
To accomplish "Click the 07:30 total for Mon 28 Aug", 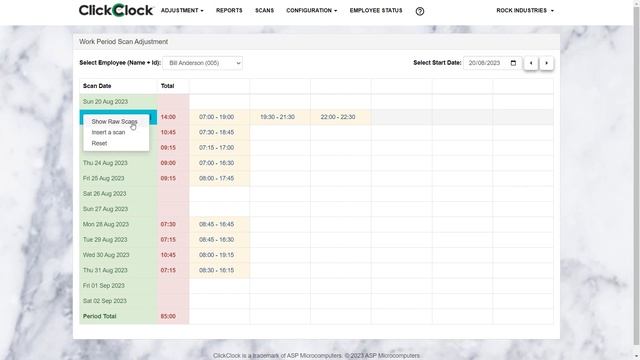I will [168, 224].
